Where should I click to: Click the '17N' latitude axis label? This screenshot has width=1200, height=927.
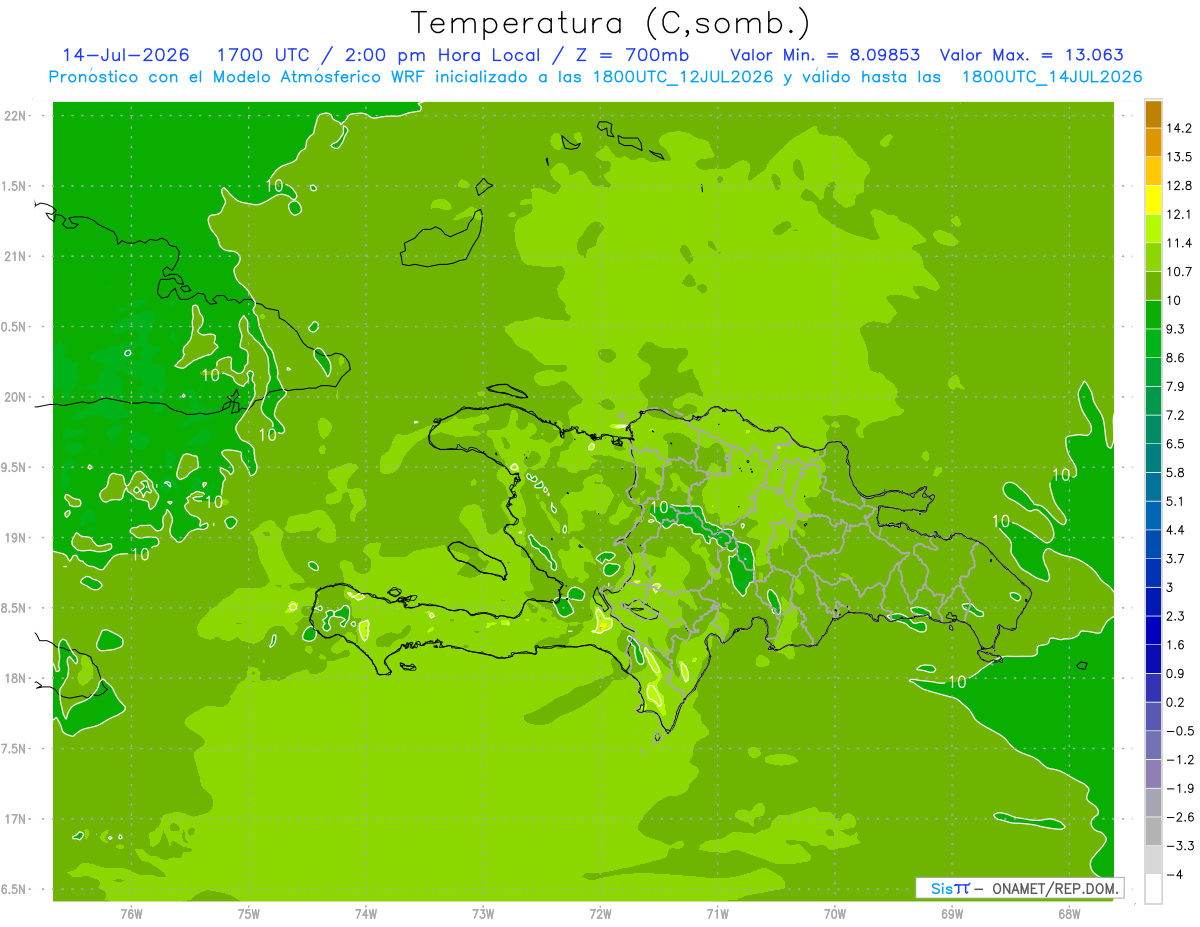(15, 820)
